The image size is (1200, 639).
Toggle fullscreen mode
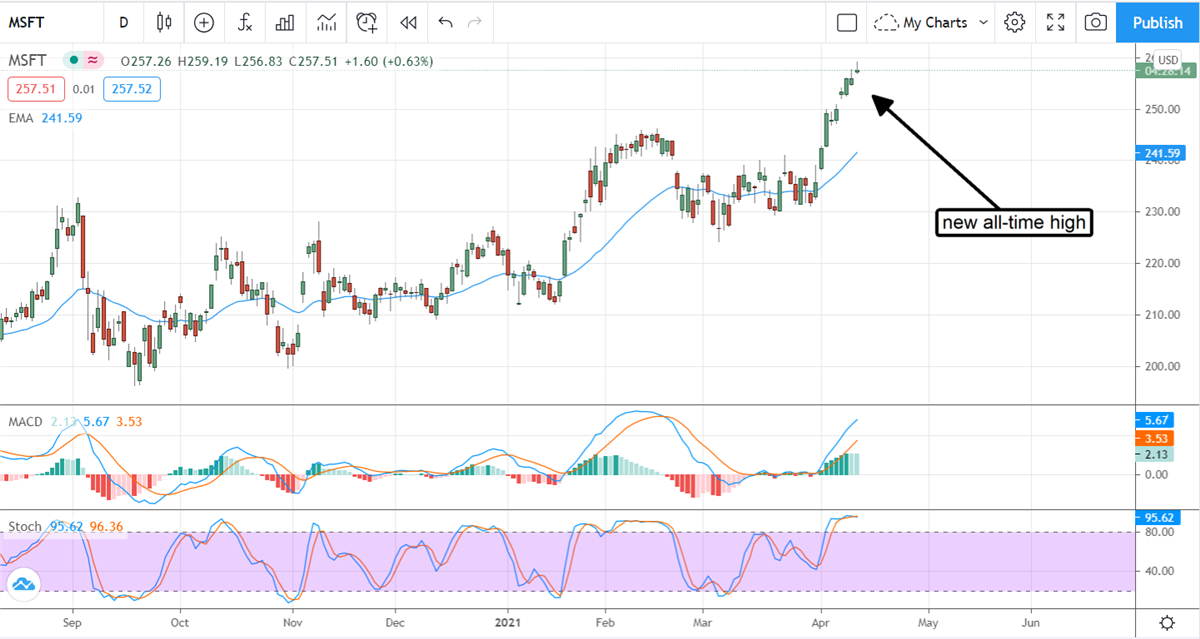[x=1055, y=22]
